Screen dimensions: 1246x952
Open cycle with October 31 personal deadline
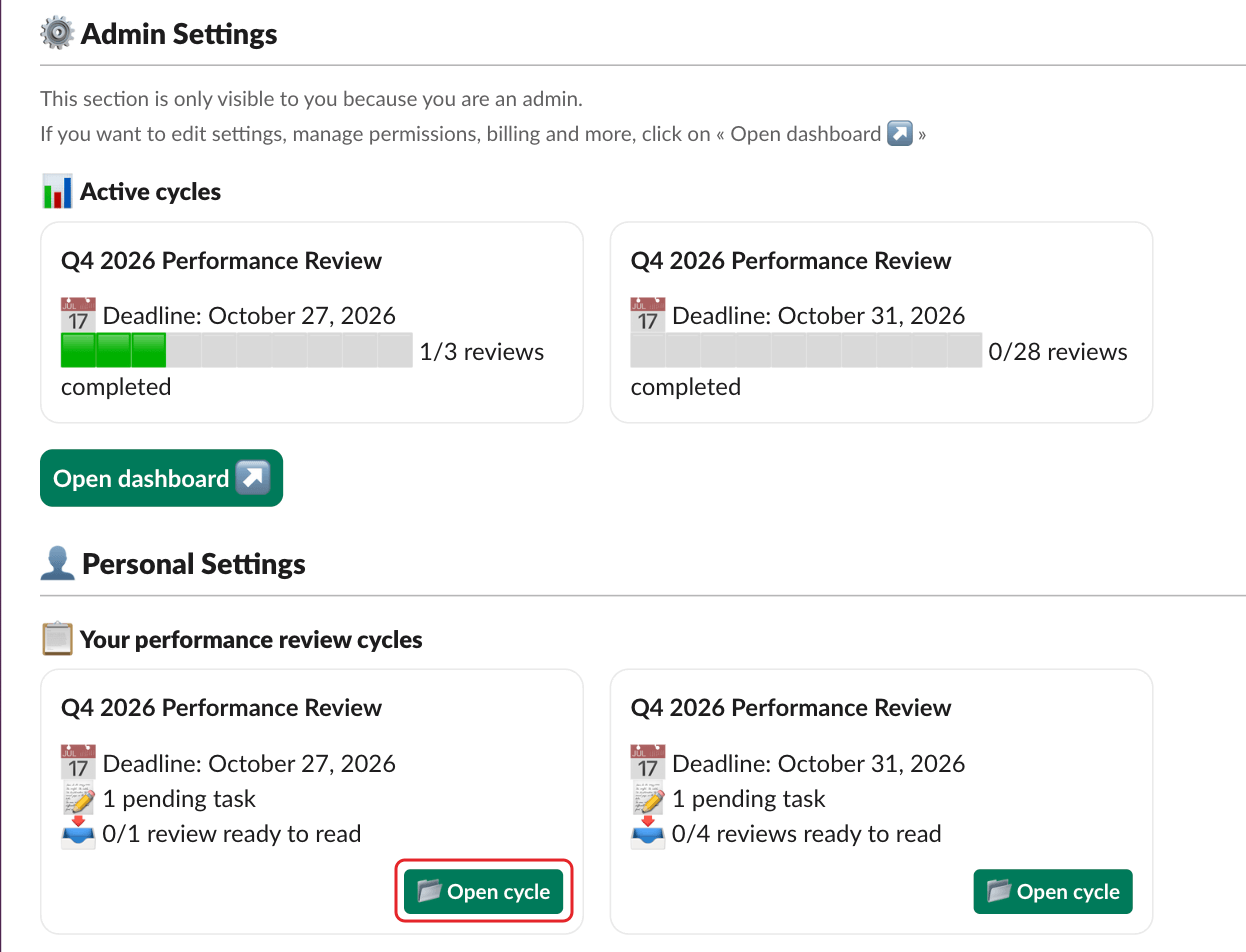click(1053, 891)
